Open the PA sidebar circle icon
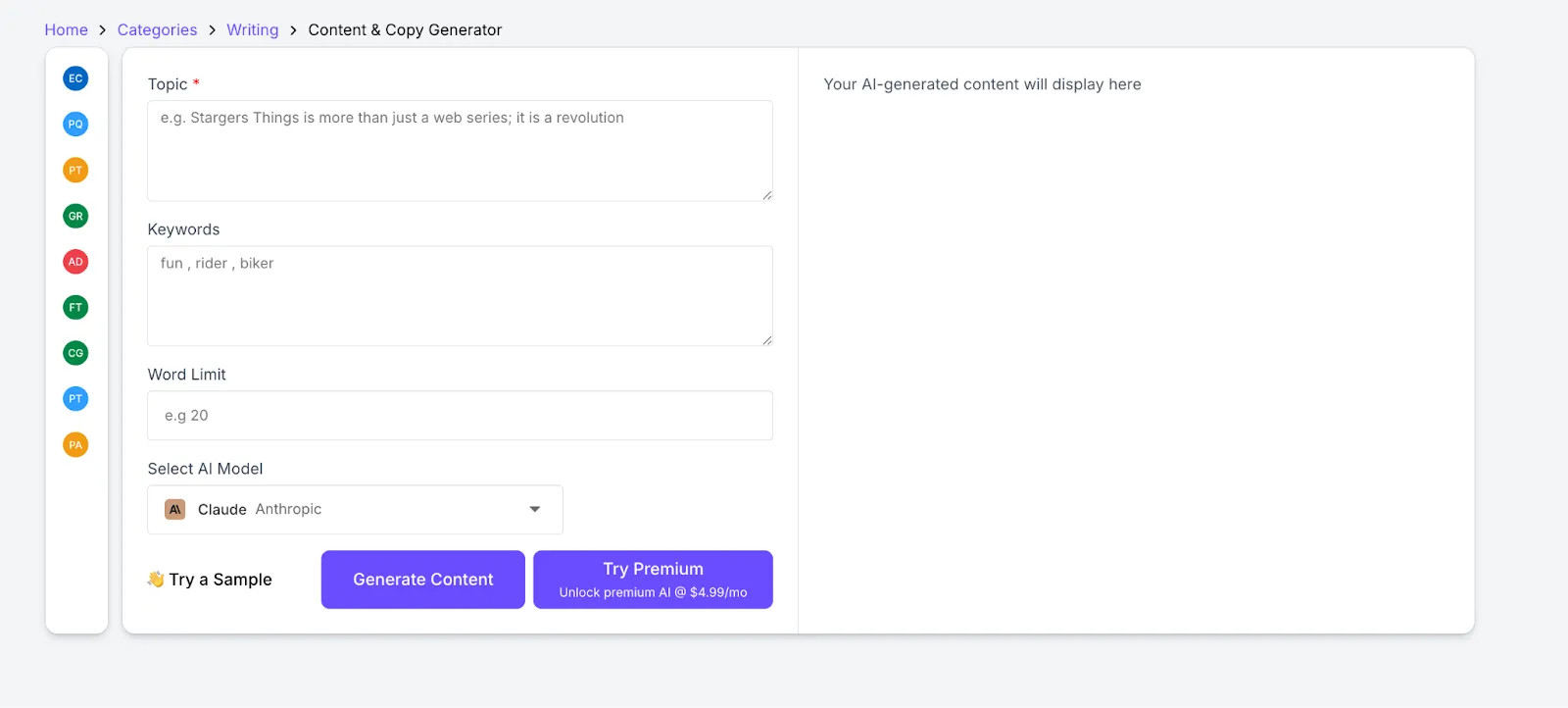 75,445
